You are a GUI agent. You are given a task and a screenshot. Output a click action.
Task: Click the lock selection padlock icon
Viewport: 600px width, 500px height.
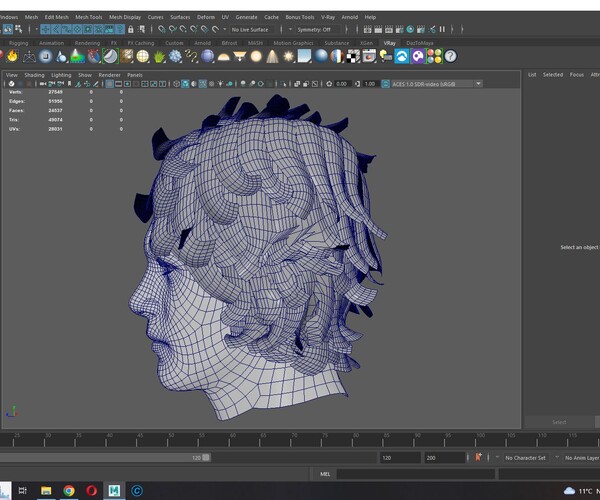130,29
